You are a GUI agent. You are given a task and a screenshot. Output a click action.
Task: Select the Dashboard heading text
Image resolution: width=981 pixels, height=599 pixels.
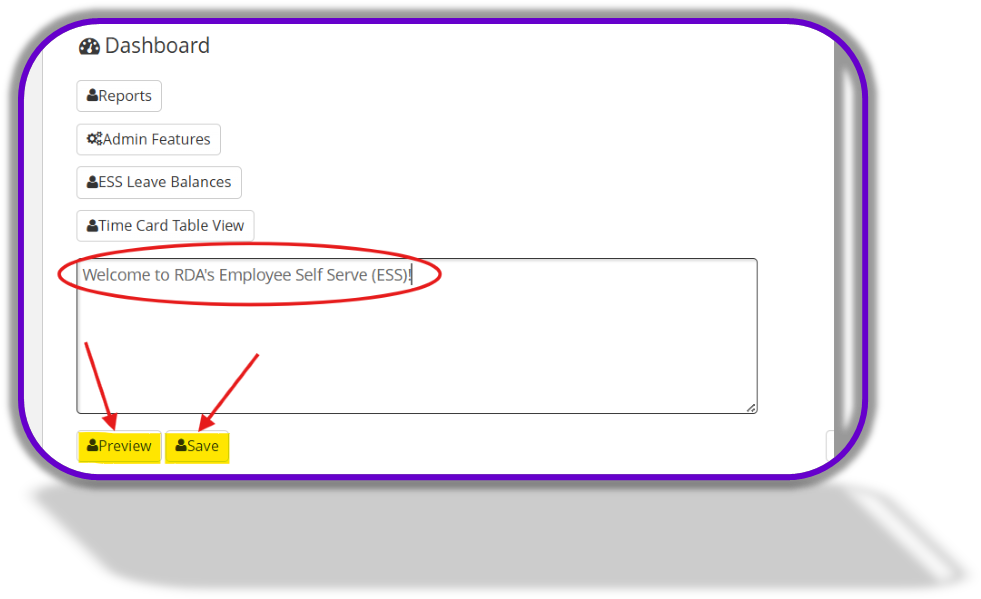point(157,46)
